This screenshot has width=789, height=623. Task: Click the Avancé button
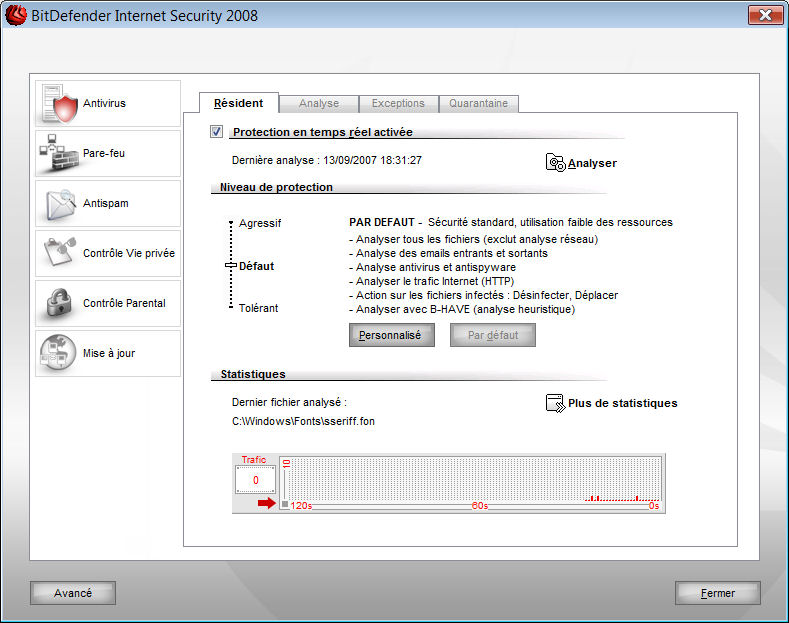pyautogui.click(x=72, y=593)
